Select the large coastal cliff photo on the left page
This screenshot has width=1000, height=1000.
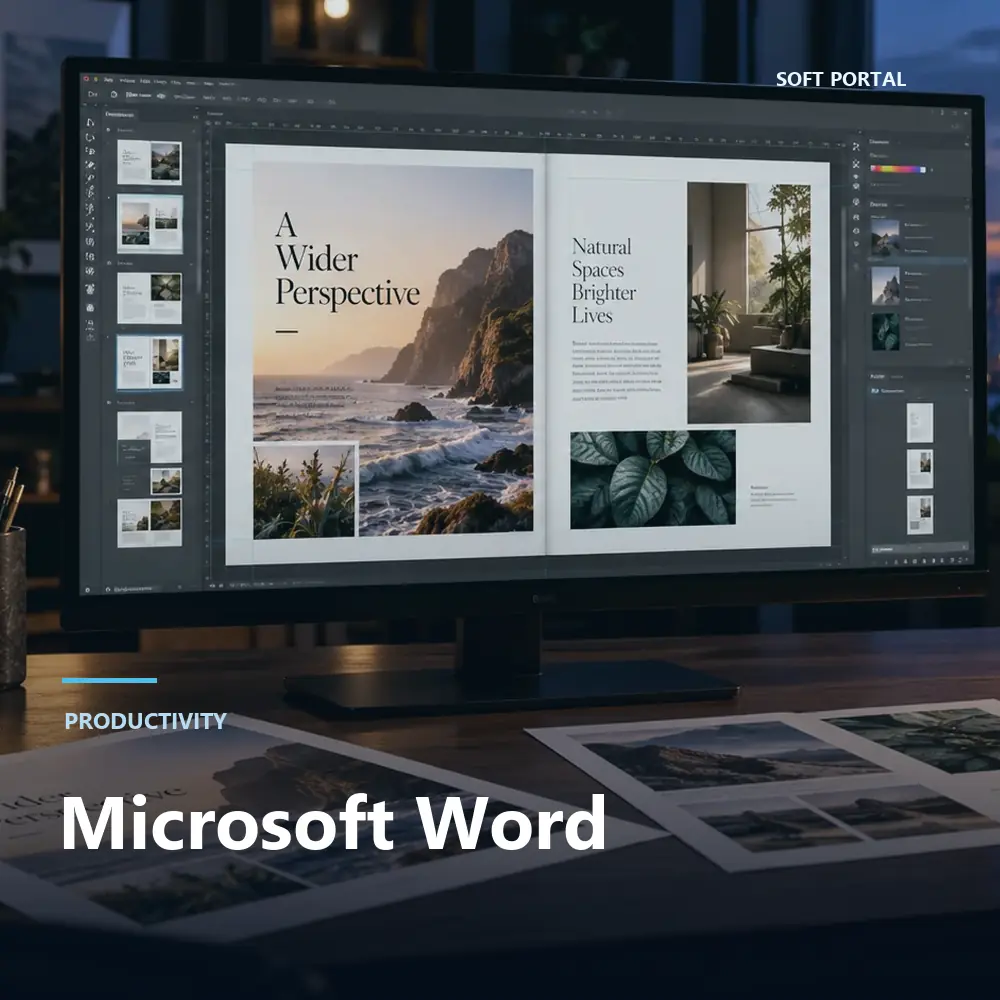393,349
